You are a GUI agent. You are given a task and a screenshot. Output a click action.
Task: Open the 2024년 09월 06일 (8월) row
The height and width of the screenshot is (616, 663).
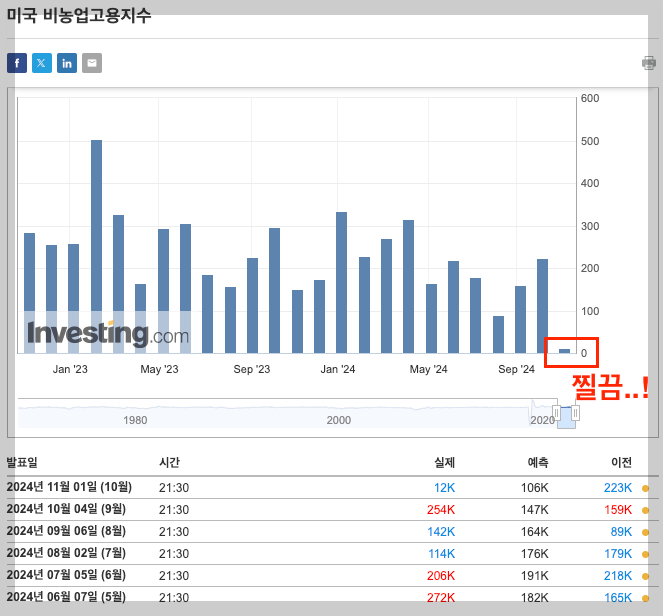(332, 531)
